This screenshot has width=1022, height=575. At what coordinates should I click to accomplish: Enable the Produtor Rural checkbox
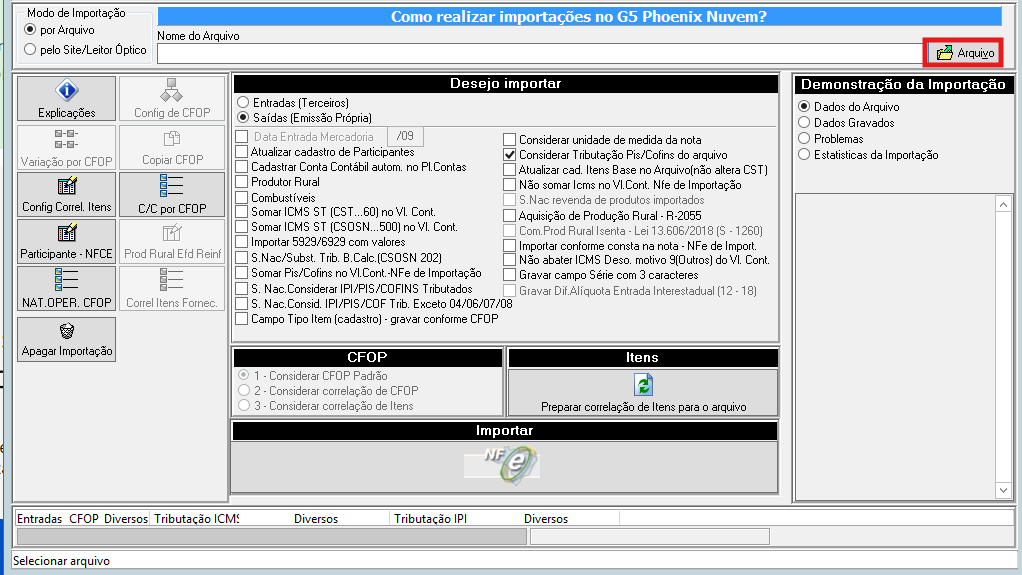coord(243,182)
